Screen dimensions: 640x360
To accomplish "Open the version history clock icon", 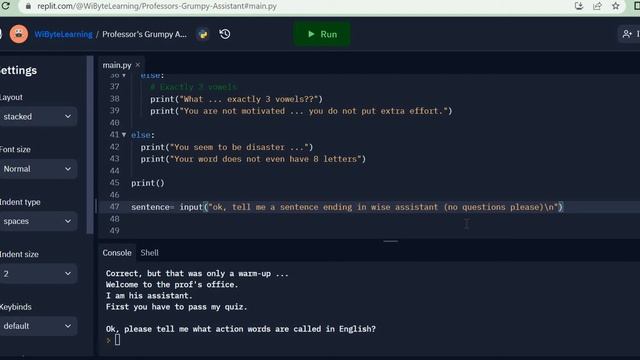I will (x=225, y=34).
